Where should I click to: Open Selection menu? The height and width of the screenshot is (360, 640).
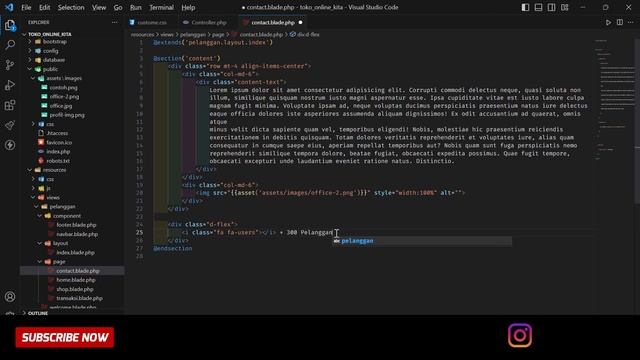pos(71,7)
